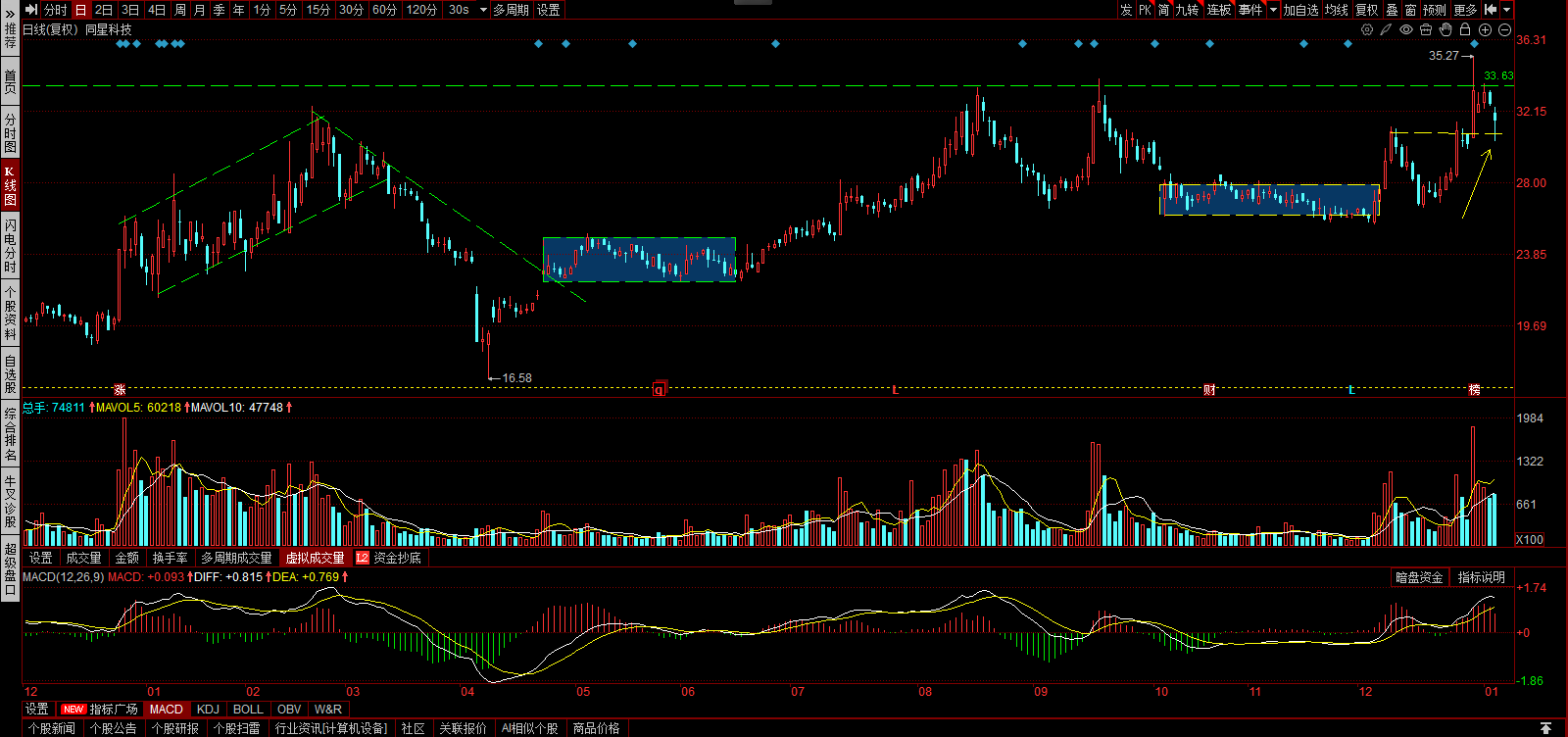This screenshot has width=1568, height=737.
Task: Click the 财 event marker on chart
Action: click(x=1209, y=390)
